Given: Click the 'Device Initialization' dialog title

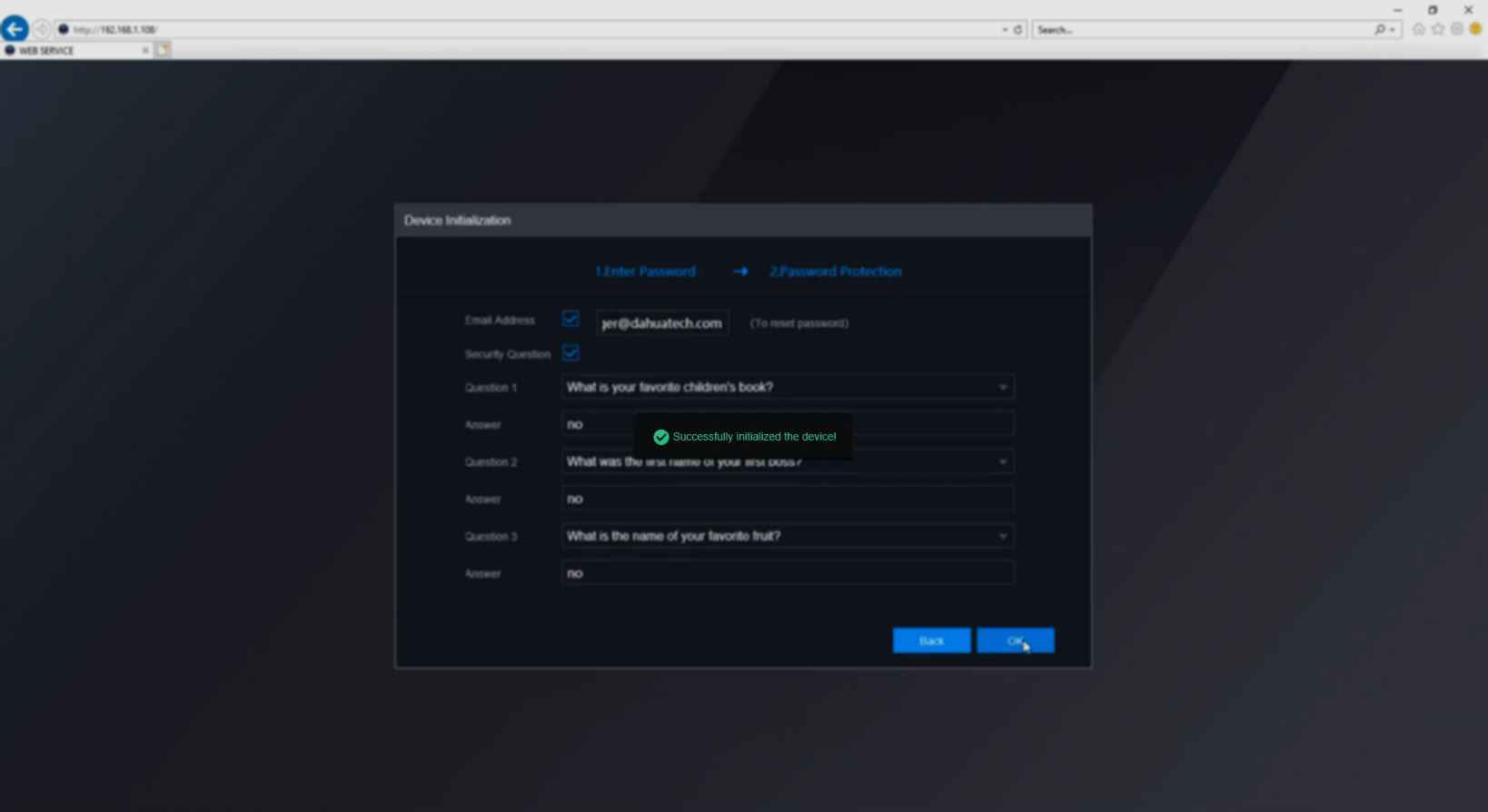Looking at the screenshot, I should pos(457,221).
